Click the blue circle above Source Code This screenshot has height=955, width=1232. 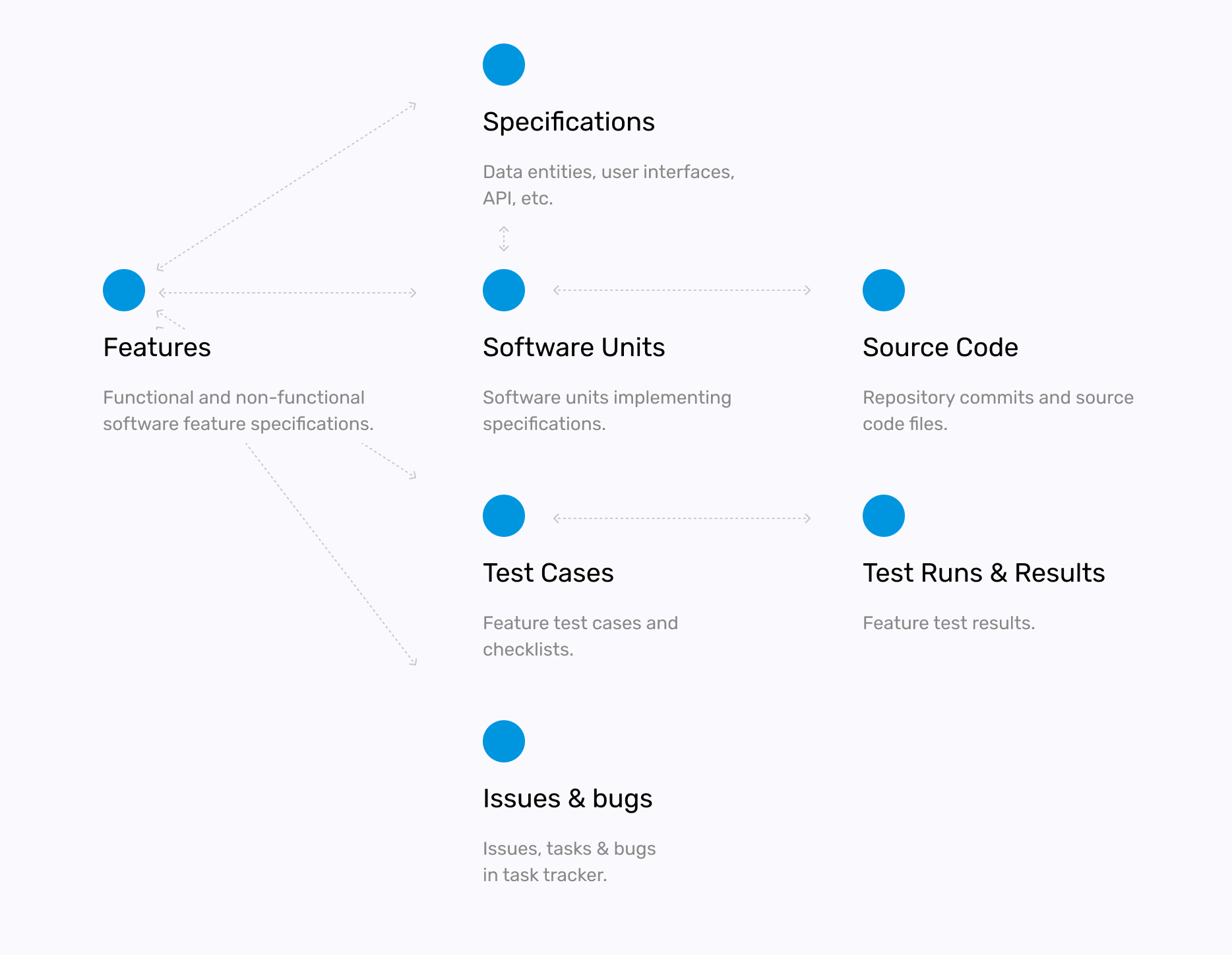pos(884,290)
